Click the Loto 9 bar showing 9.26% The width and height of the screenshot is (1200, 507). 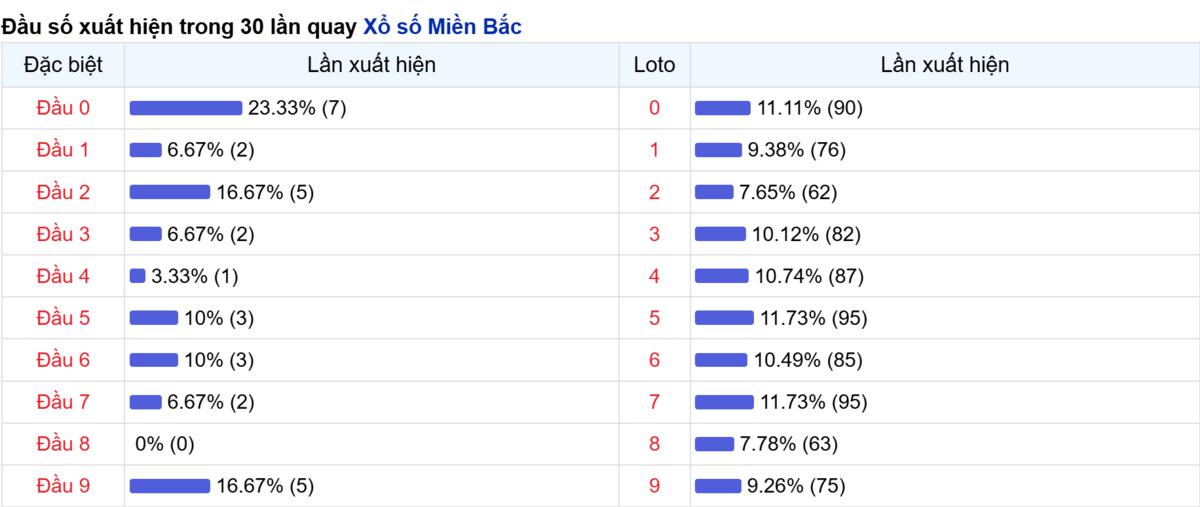click(x=718, y=486)
